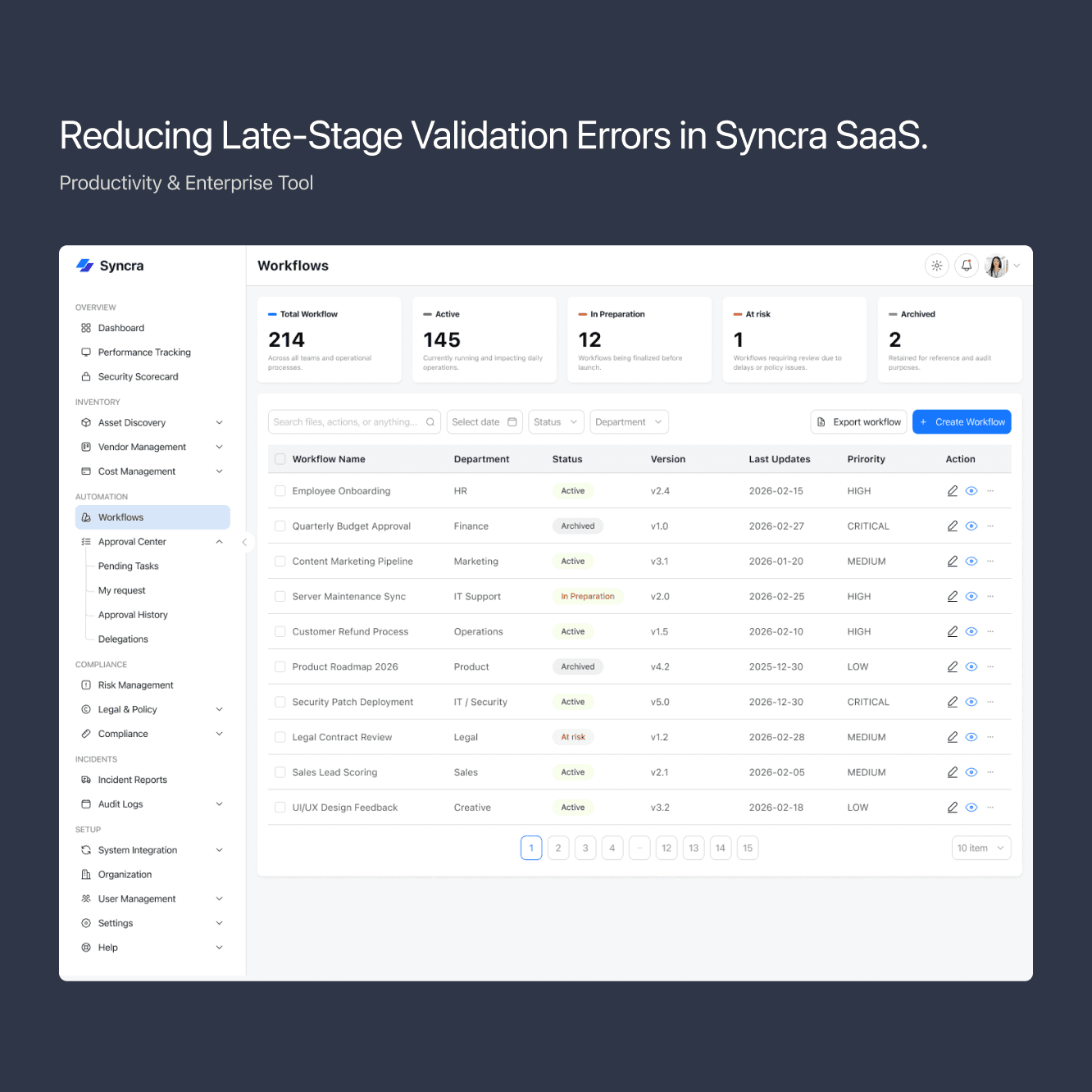Expand the Audit Logs section
Screen dimensions: 1092x1092
[x=219, y=804]
